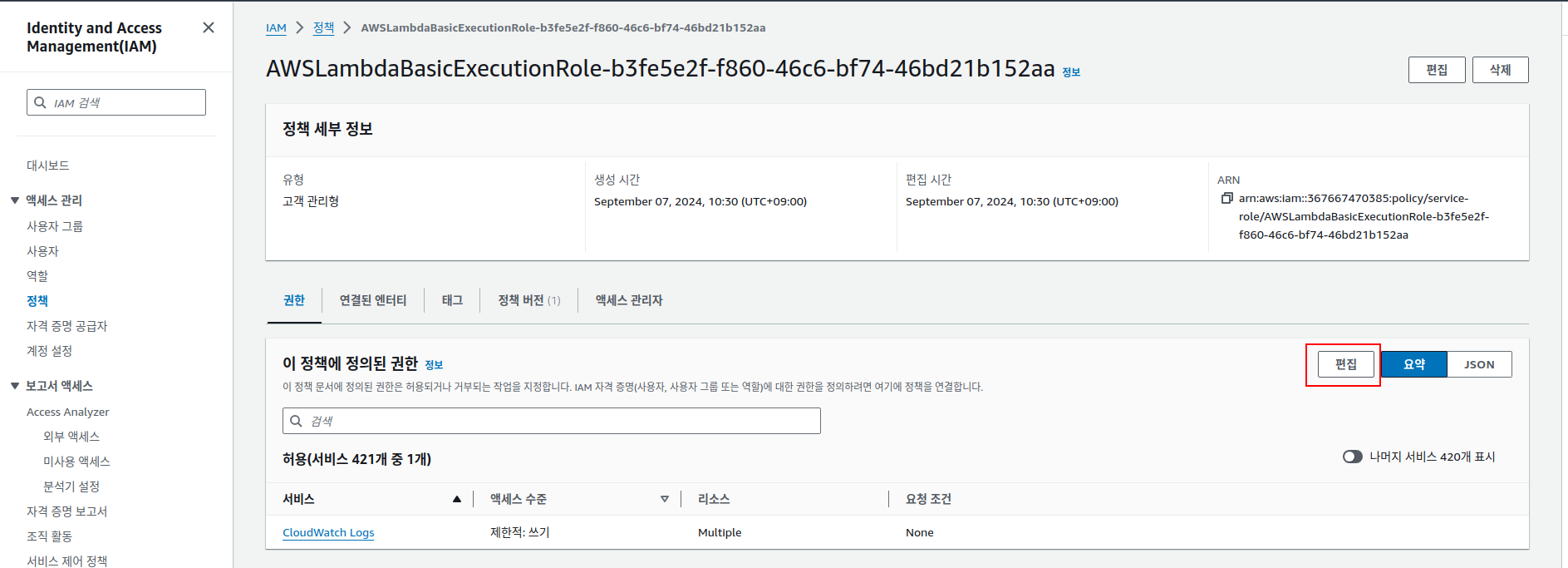
Task: Click the magnifier icon in IAM 검색
Action: (x=40, y=103)
